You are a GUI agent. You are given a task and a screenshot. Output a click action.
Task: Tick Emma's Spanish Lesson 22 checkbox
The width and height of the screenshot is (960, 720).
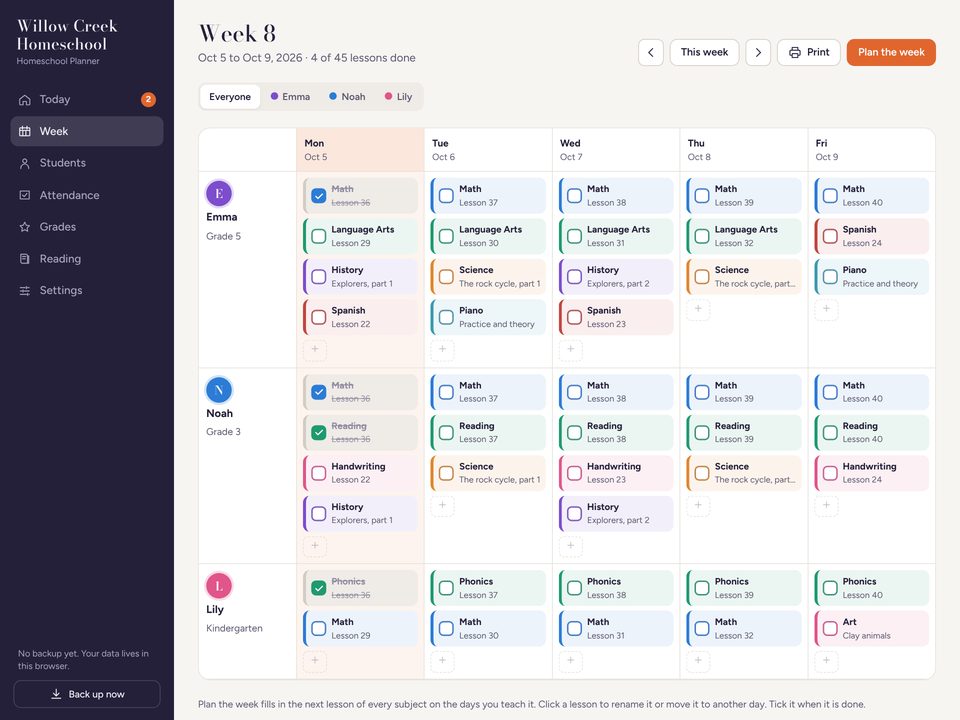tap(318, 317)
